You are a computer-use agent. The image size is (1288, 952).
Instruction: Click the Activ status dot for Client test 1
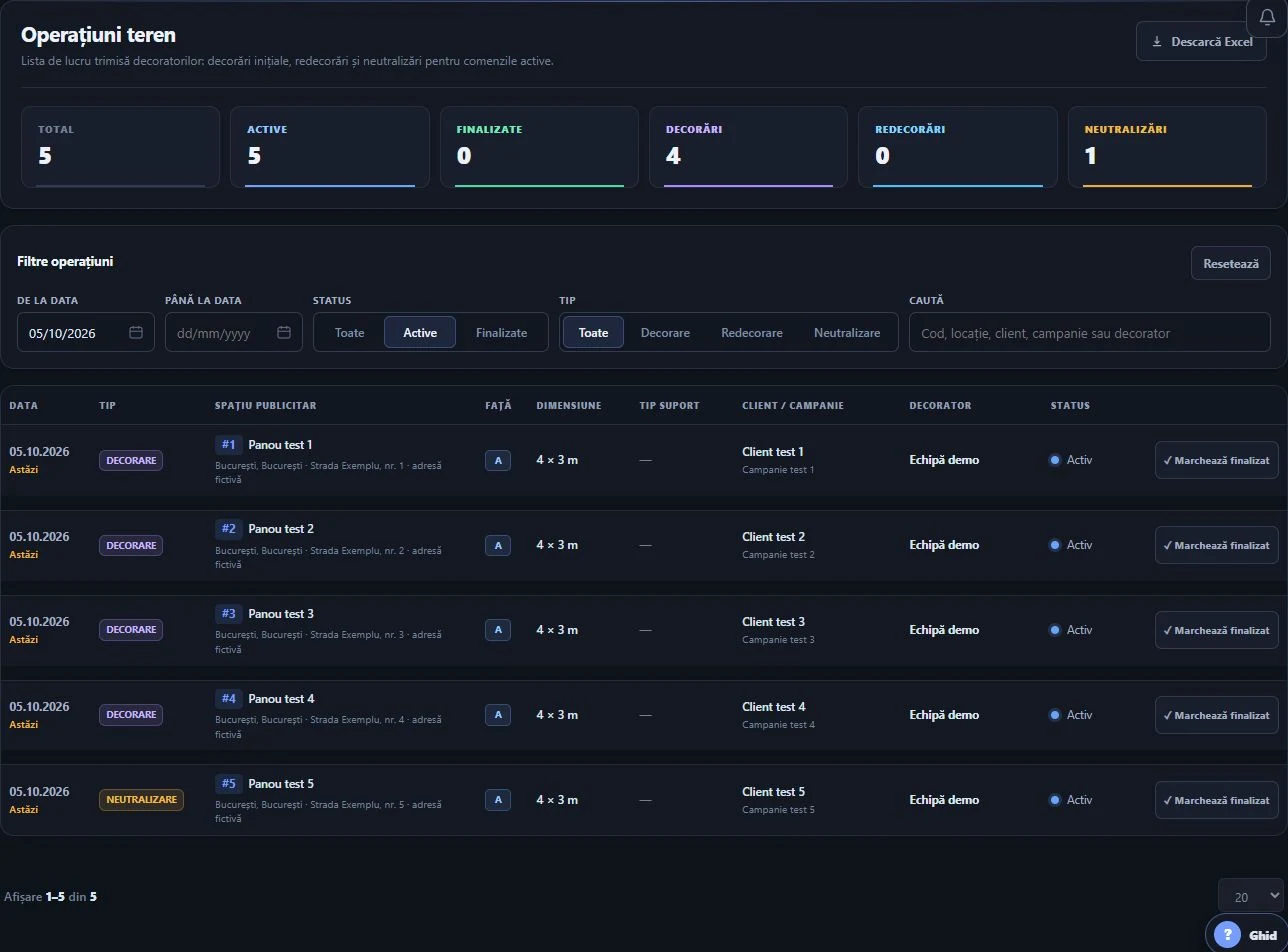tap(1054, 460)
